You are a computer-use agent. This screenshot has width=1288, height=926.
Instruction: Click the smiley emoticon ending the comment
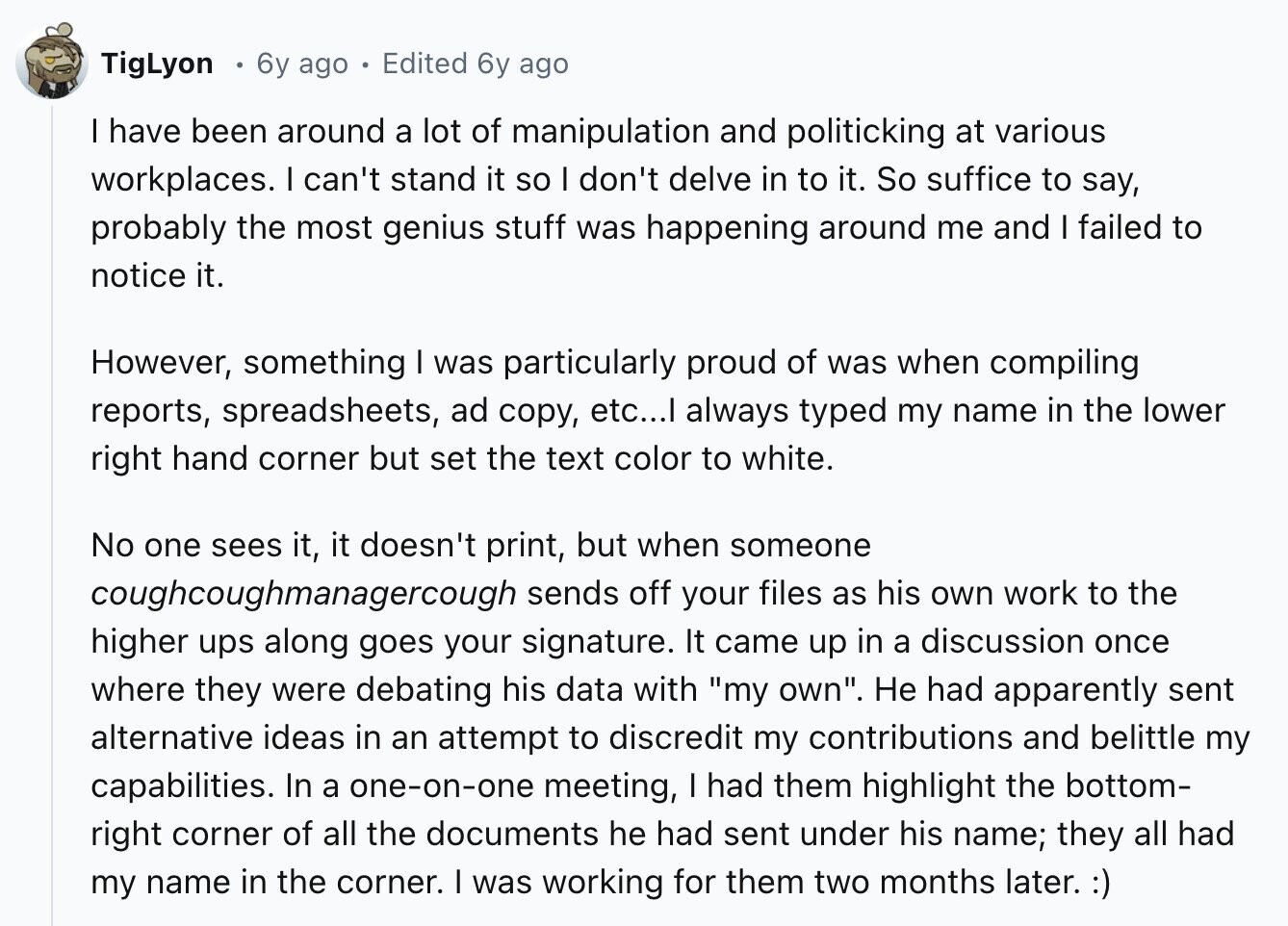1100,882
